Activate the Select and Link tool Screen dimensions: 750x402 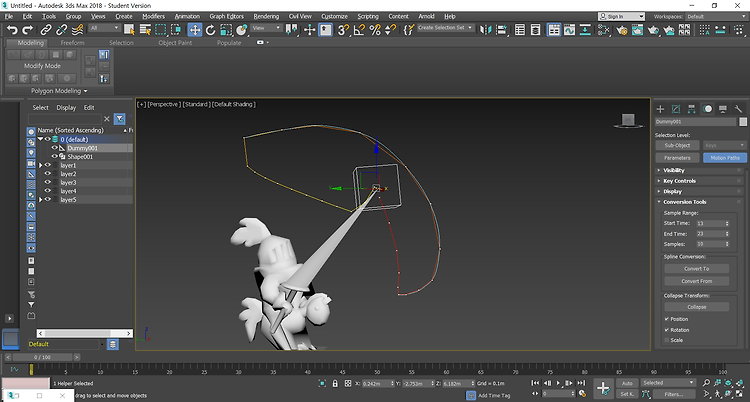pos(45,30)
